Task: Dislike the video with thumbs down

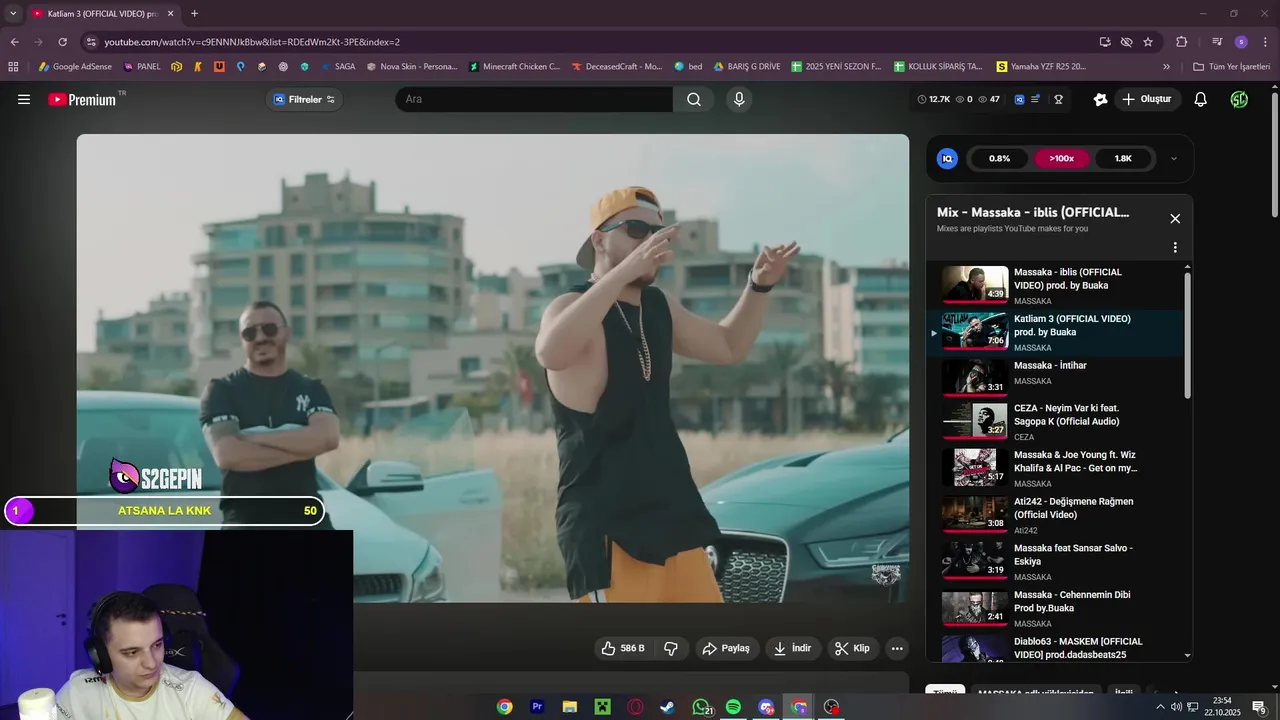Action: pyautogui.click(x=671, y=648)
